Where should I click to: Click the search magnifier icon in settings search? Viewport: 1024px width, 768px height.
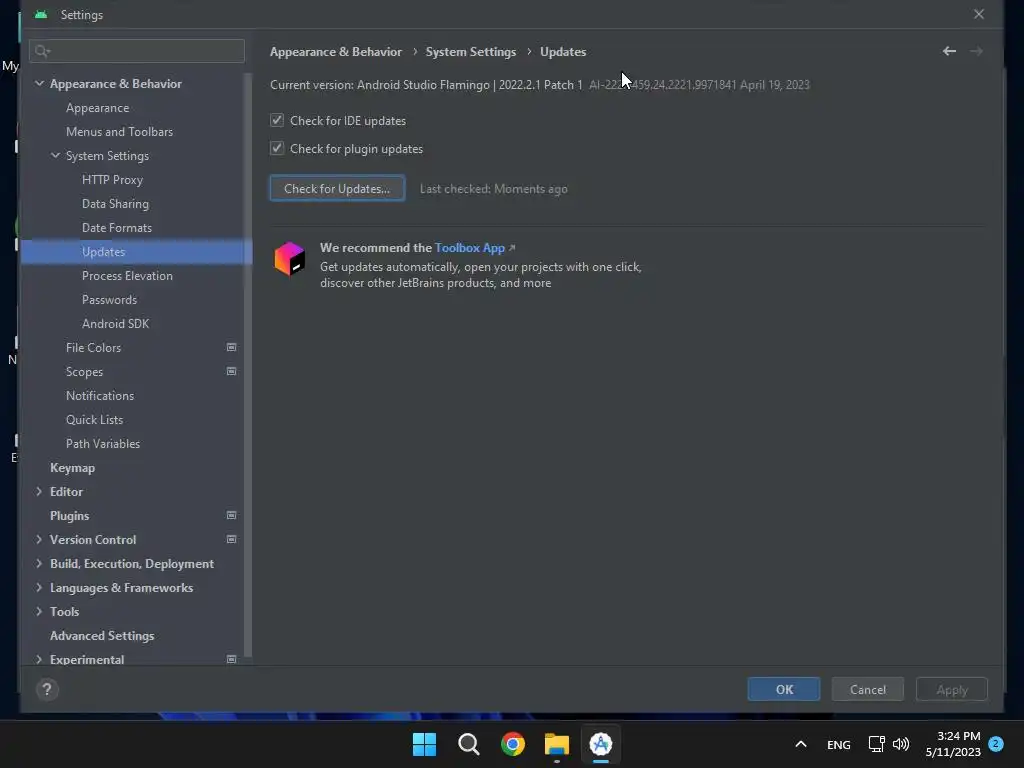click(42, 51)
